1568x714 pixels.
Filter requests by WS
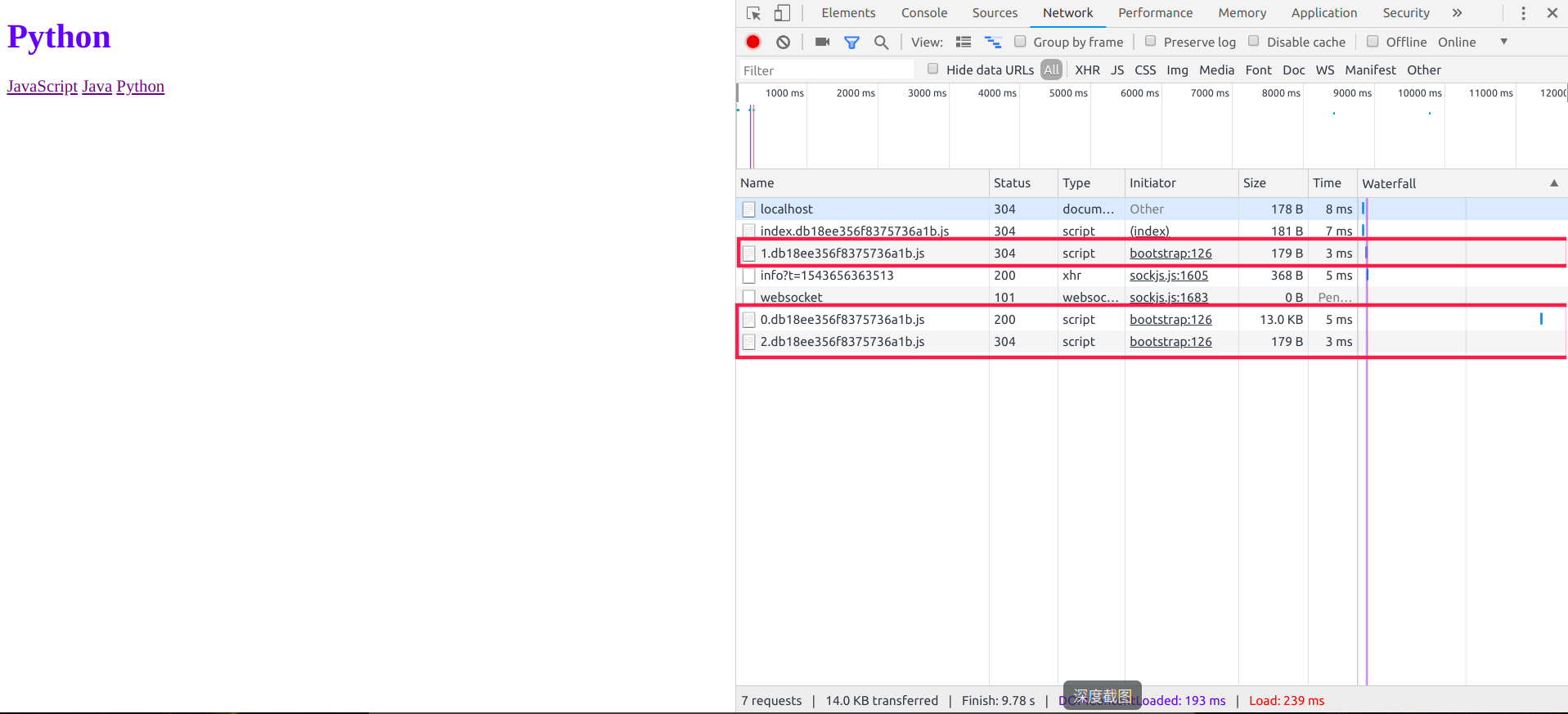coord(1325,70)
